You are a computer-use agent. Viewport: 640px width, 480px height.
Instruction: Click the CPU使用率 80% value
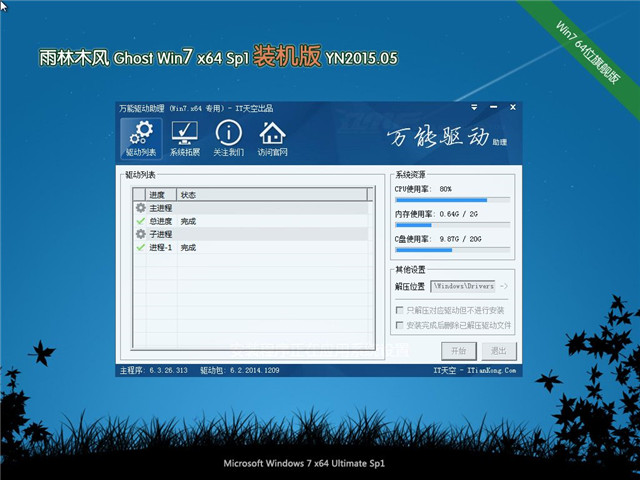coord(445,189)
